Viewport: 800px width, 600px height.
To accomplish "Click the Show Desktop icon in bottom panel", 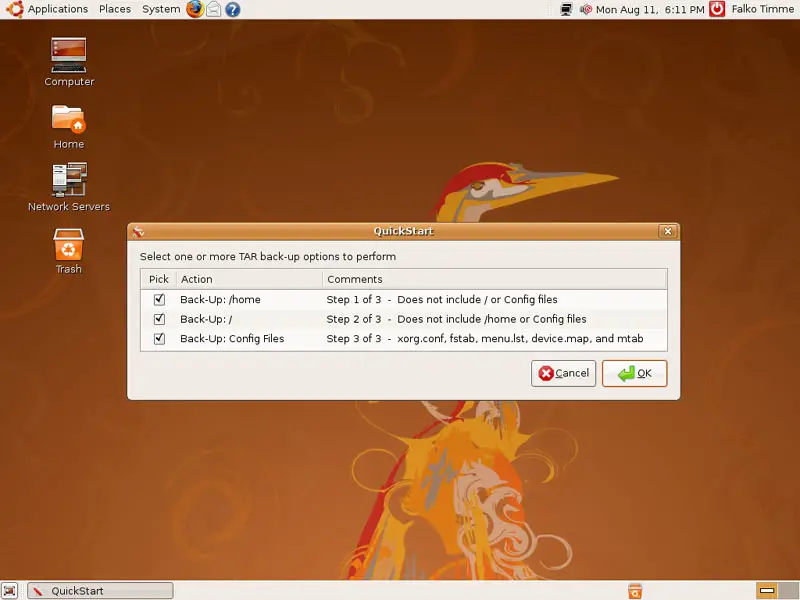I will [x=10, y=591].
